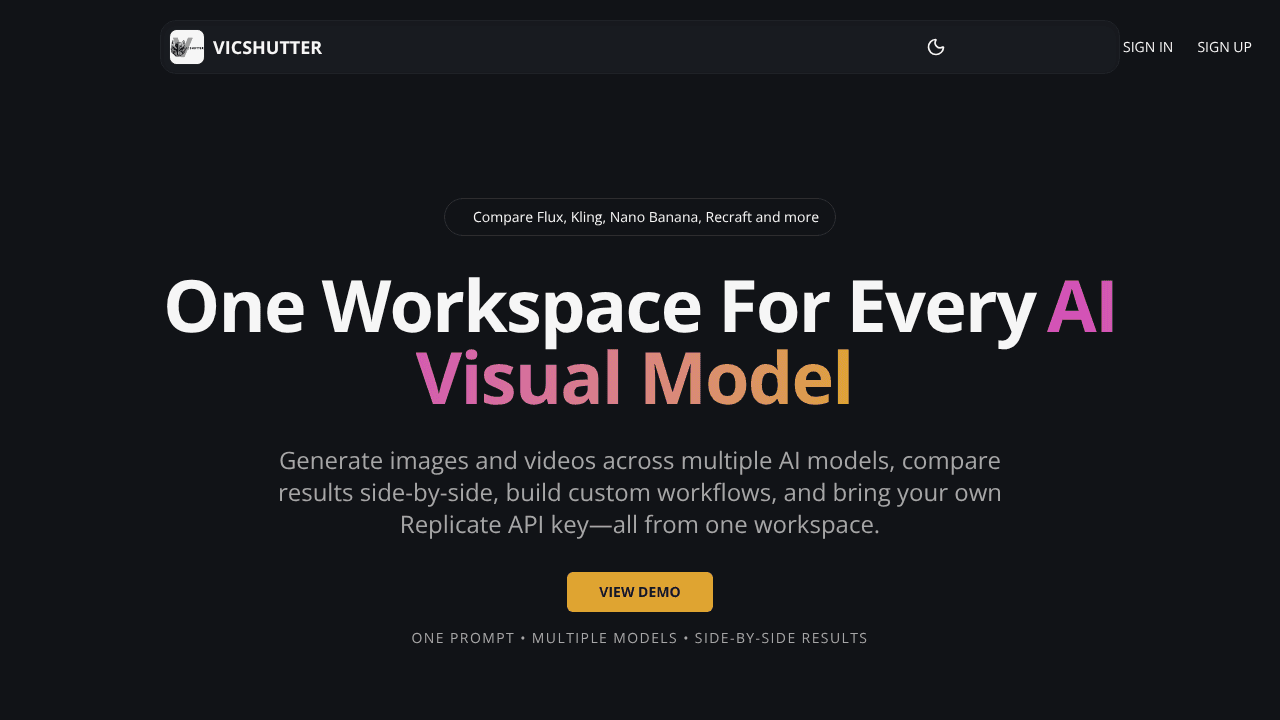Open the SIGN UP link
The height and width of the screenshot is (720, 1280).
(x=1224, y=47)
